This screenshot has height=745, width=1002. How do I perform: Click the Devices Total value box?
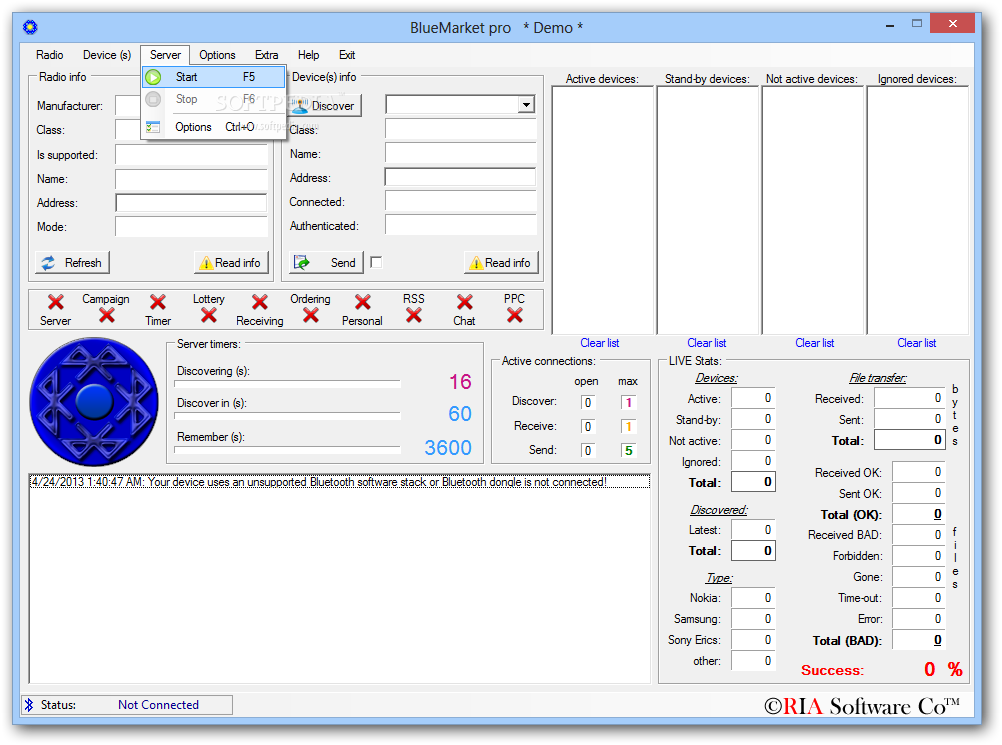pos(753,482)
